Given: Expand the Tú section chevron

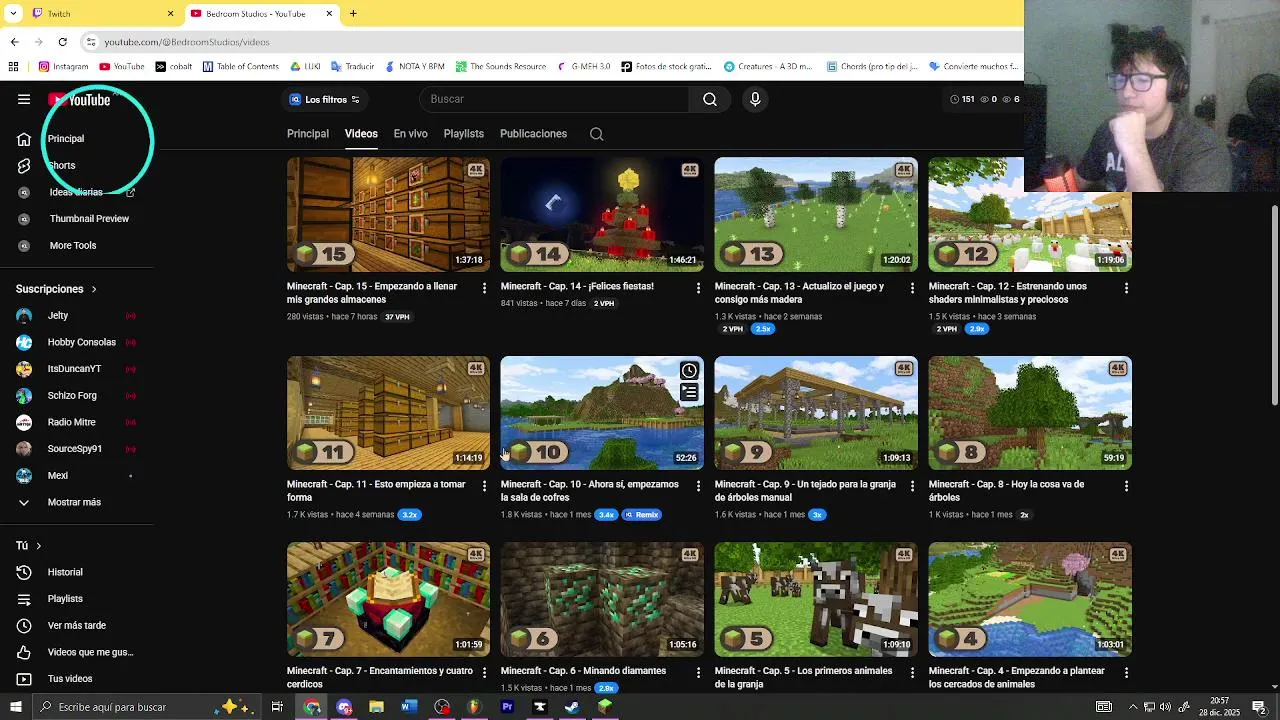Looking at the screenshot, I should coord(38,546).
